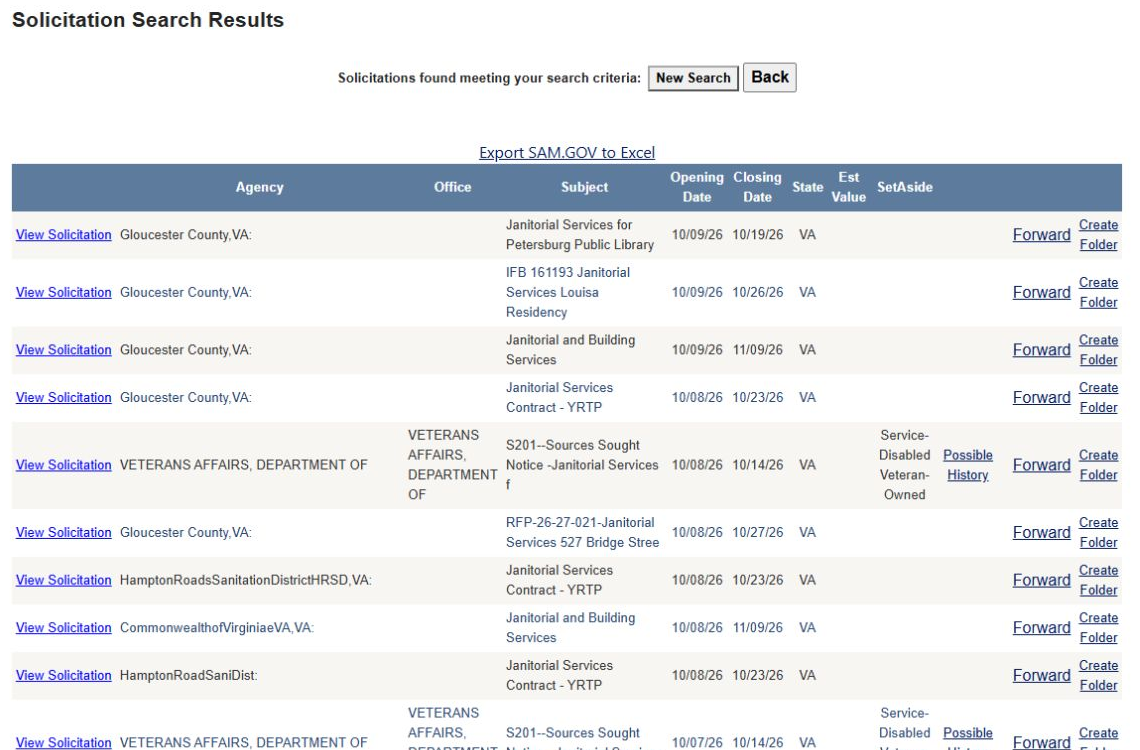View solicitation for RFP-26-27-021 Bridge Street

pos(64,533)
